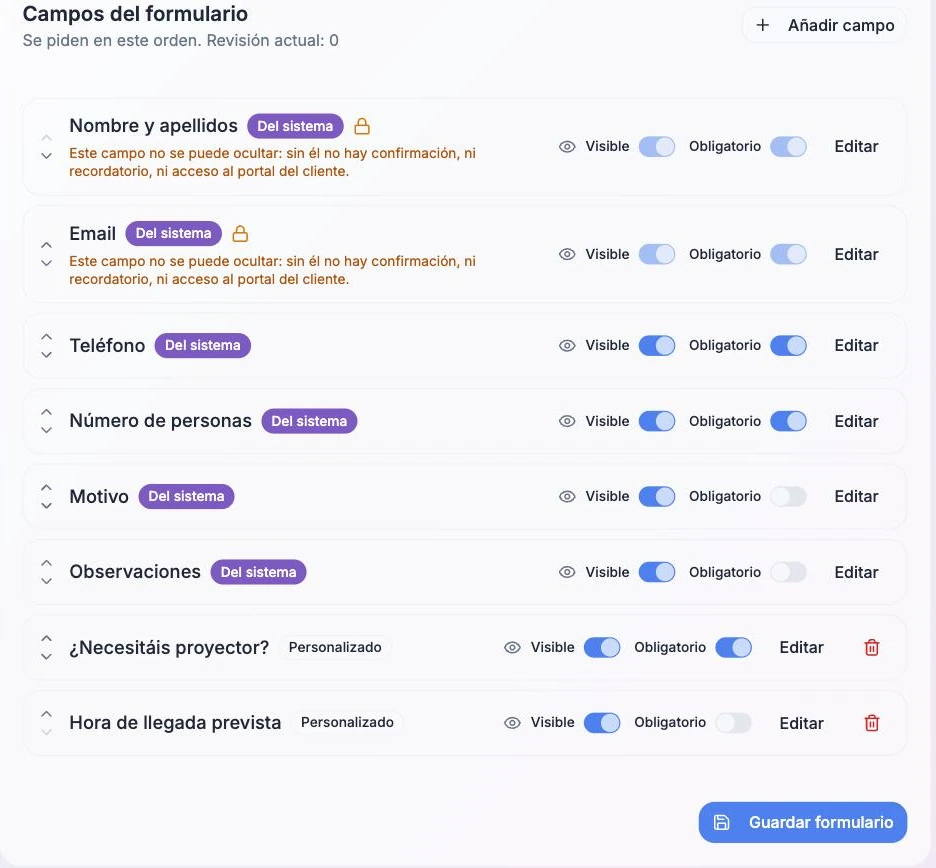The width and height of the screenshot is (936, 868).
Task: Open Editar for Nombre y apellidos
Action: pos(856,146)
